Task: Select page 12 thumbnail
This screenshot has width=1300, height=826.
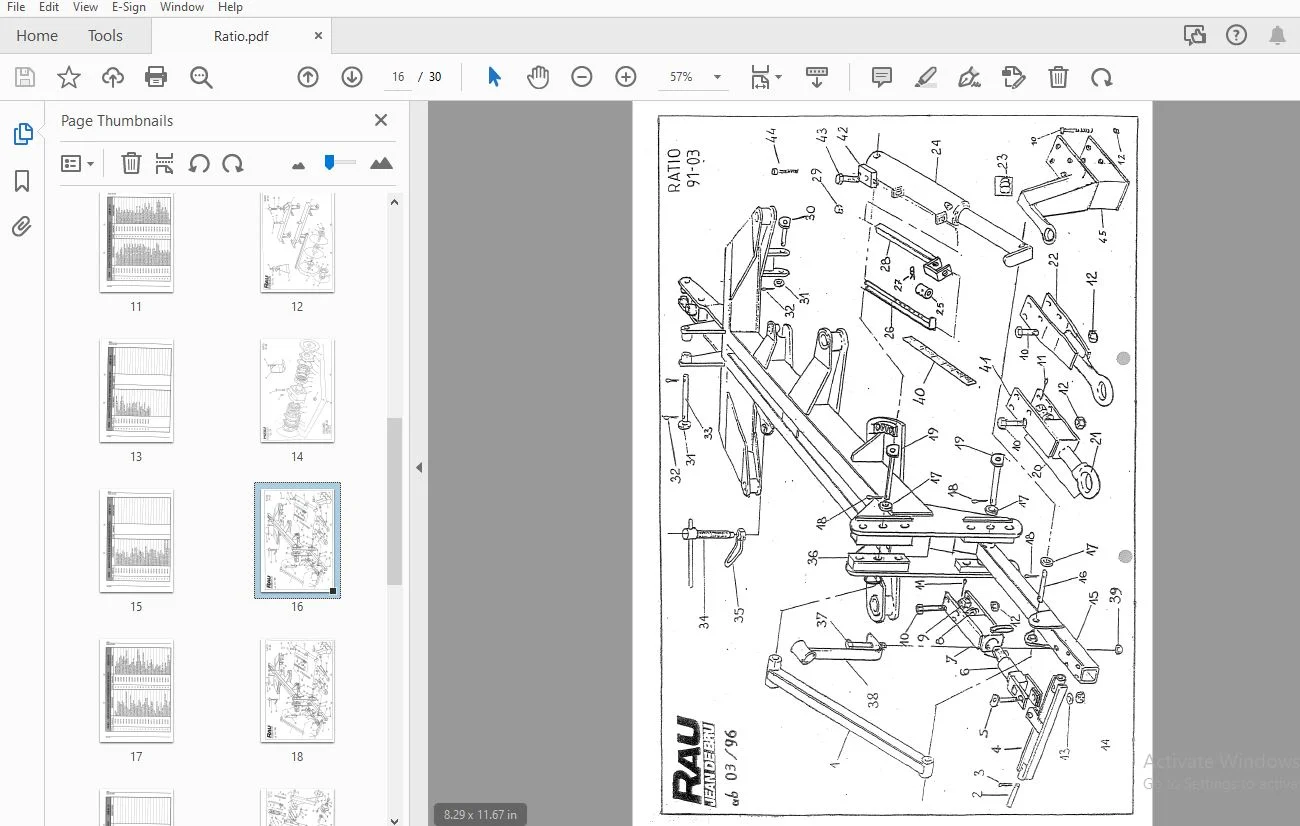Action: pyautogui.click(x=297, y=244)
